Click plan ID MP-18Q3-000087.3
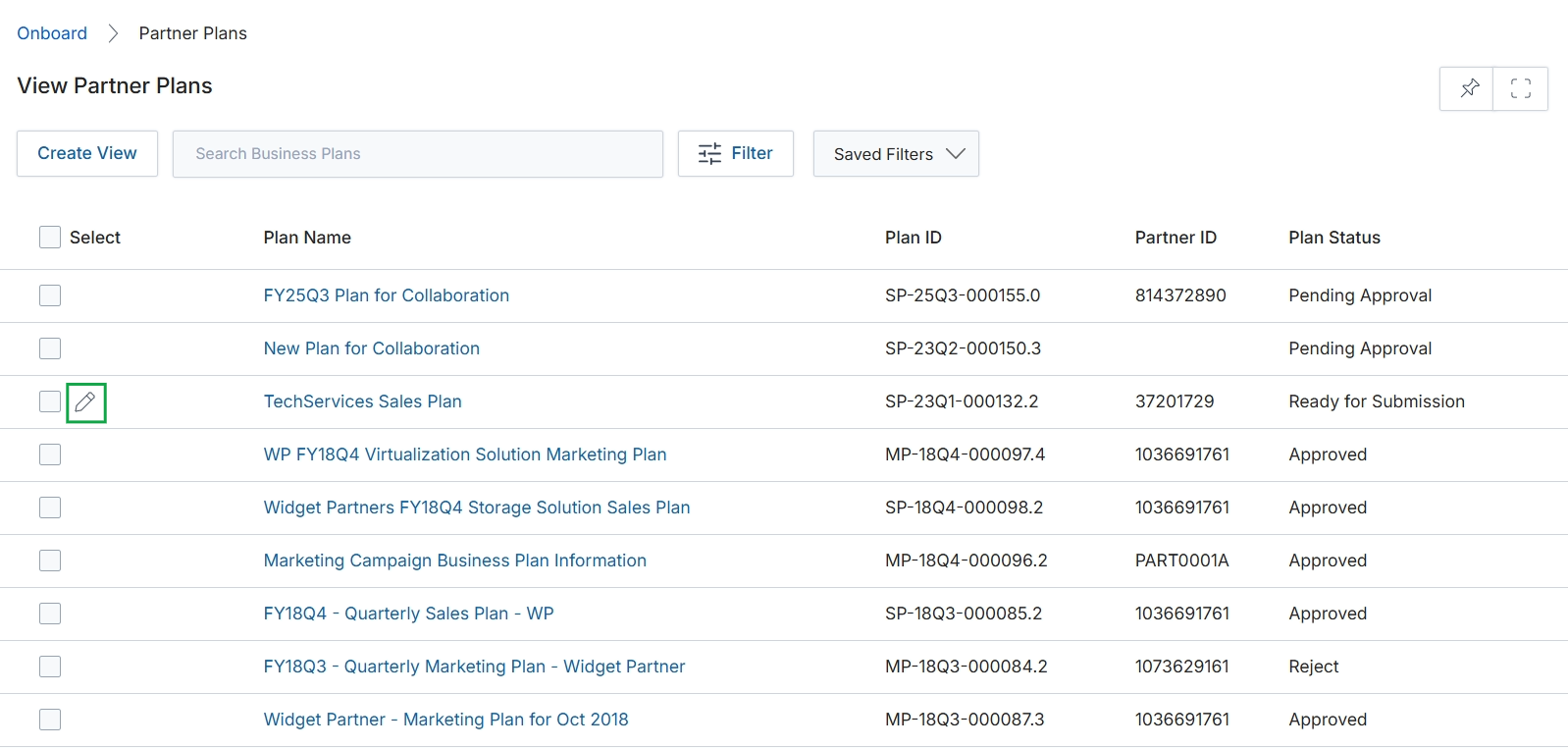 coord(965,720)
